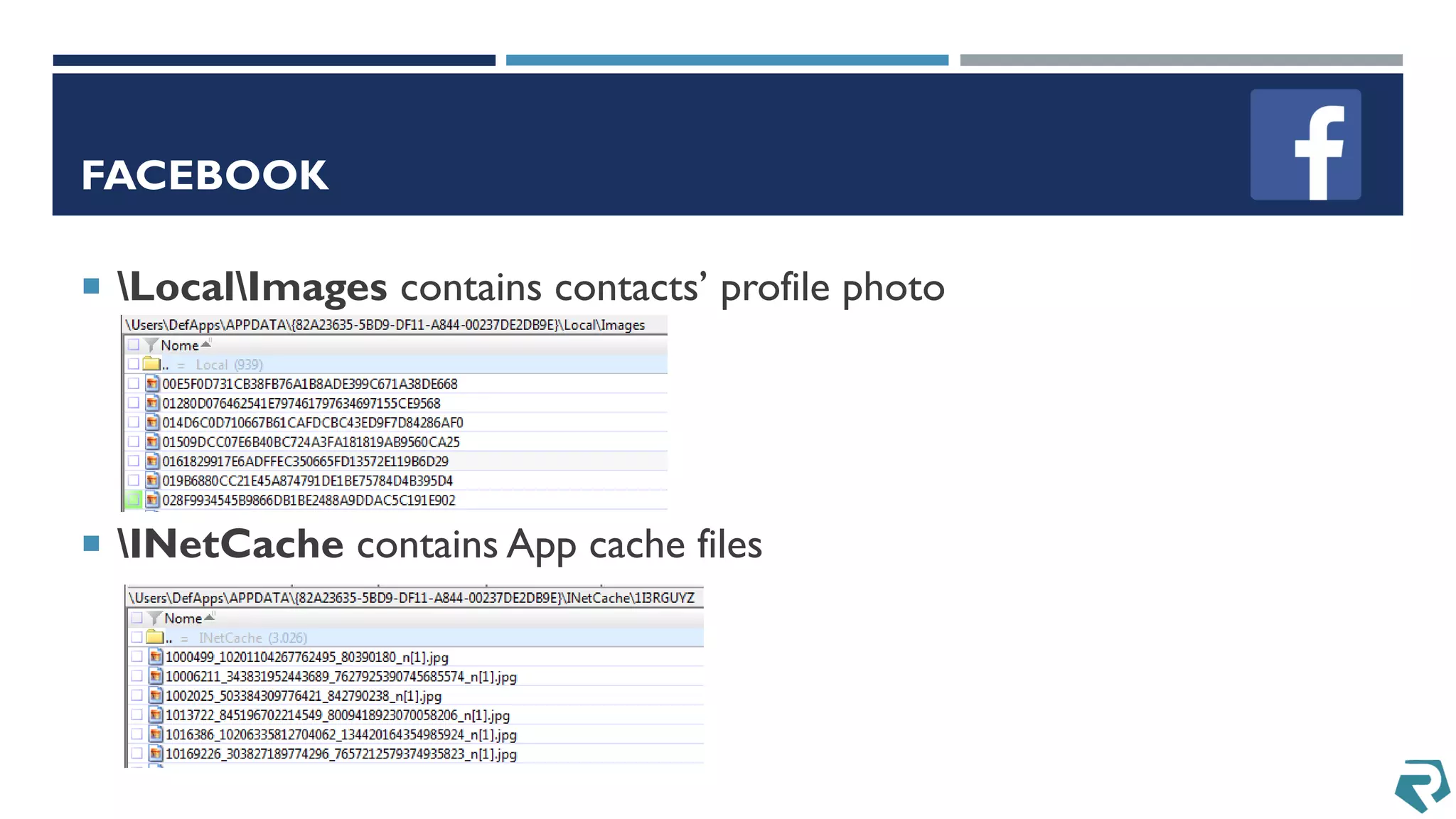Toggle the green checkbox for file 028F9934545B9866DB1BE2488A9DDAC5C191E902
Screen dimensions: 1456x819
coord(134,500)
